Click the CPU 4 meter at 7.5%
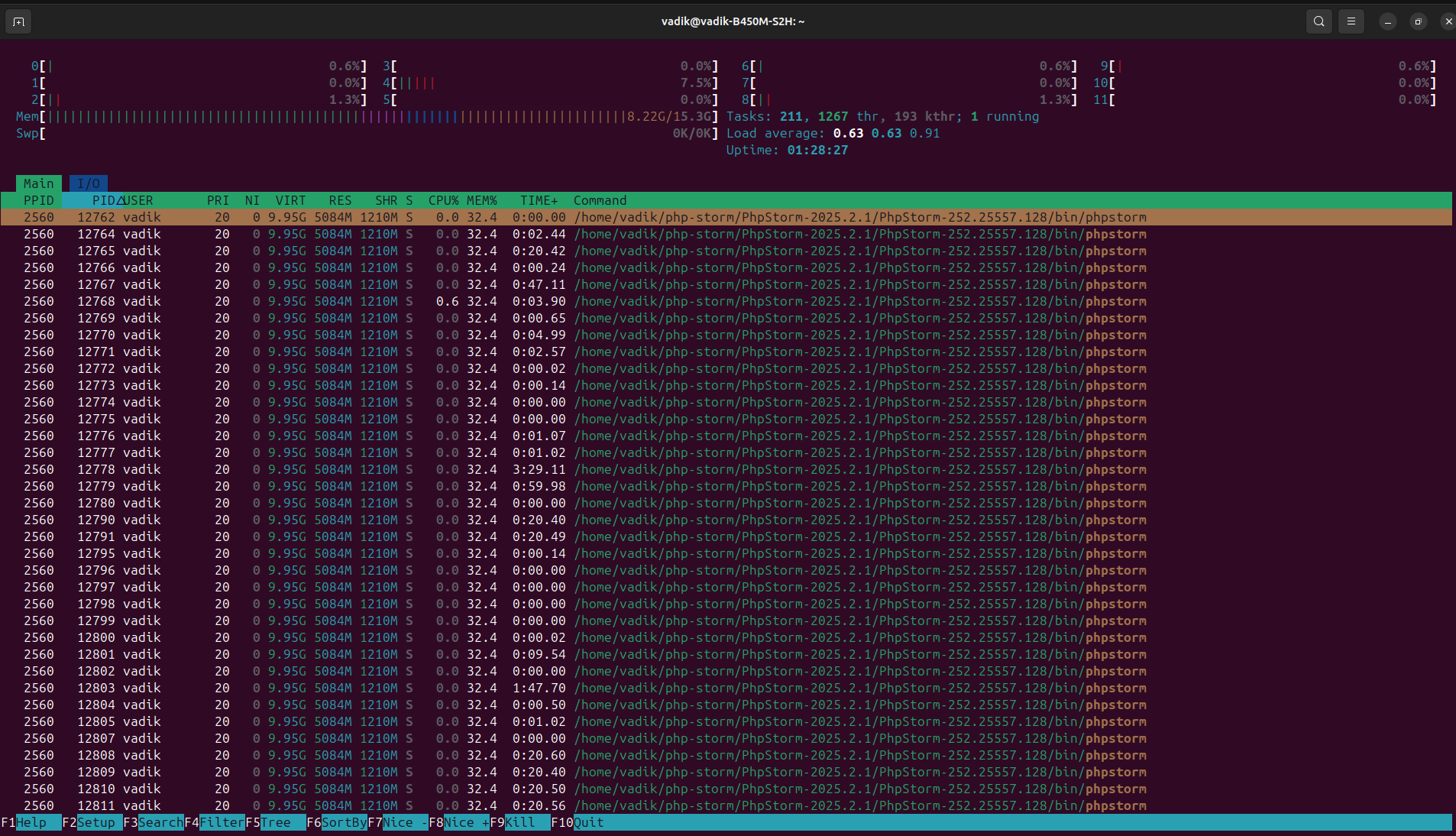The width and height of the screenshot is (1456, 836). (551, 83)
